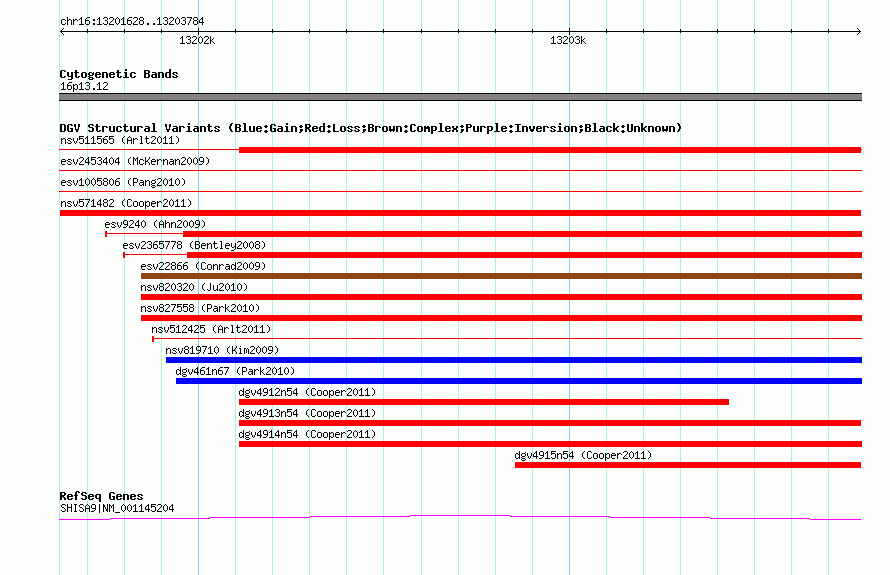
Task: Select the nsv511565 thick red loss bar
Action: coord(550,150)
